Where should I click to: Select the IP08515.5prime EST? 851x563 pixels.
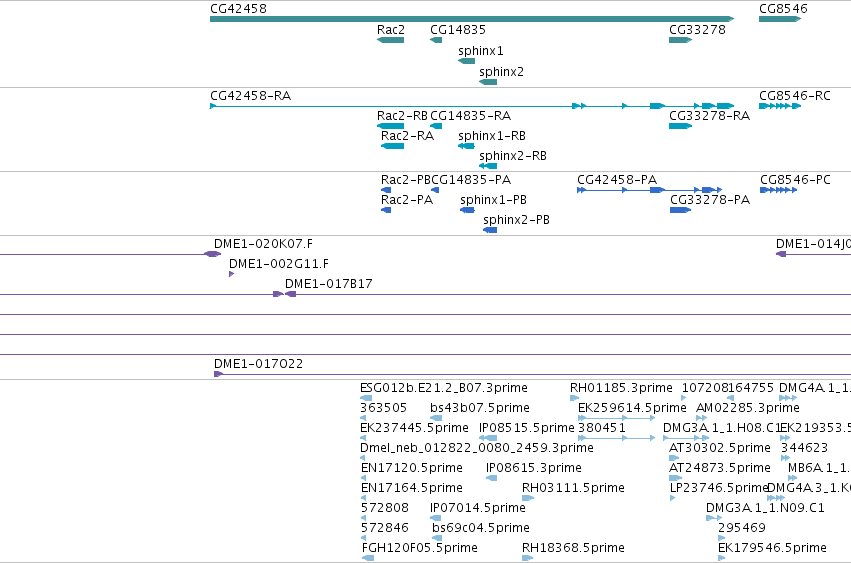(x=488, y=438)
